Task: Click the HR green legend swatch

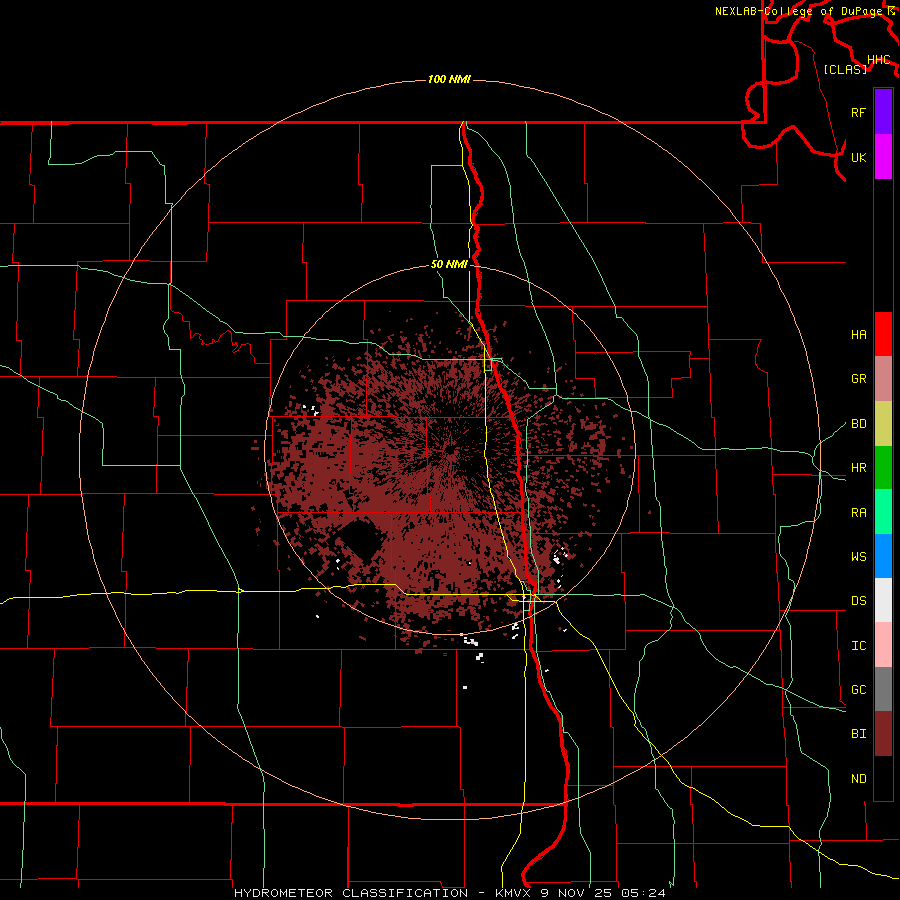Action: click(883, 468)
